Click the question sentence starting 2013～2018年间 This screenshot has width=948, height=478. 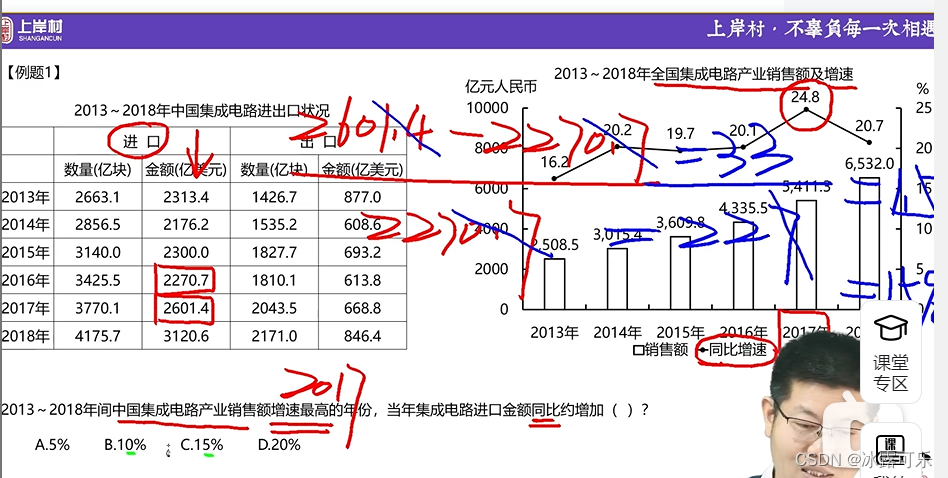pos(325,410)
